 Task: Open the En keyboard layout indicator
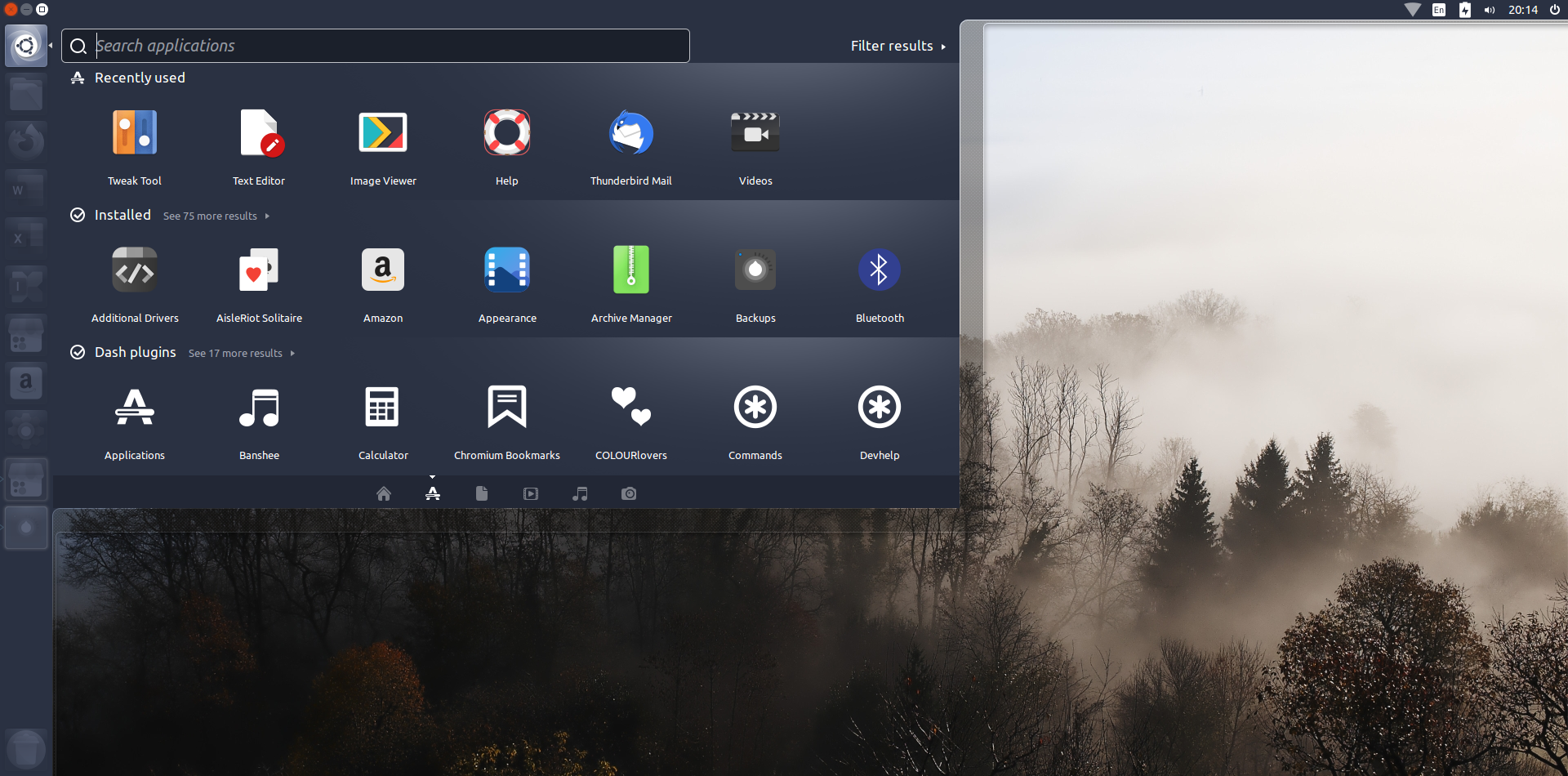click(x=1439, y=10)
